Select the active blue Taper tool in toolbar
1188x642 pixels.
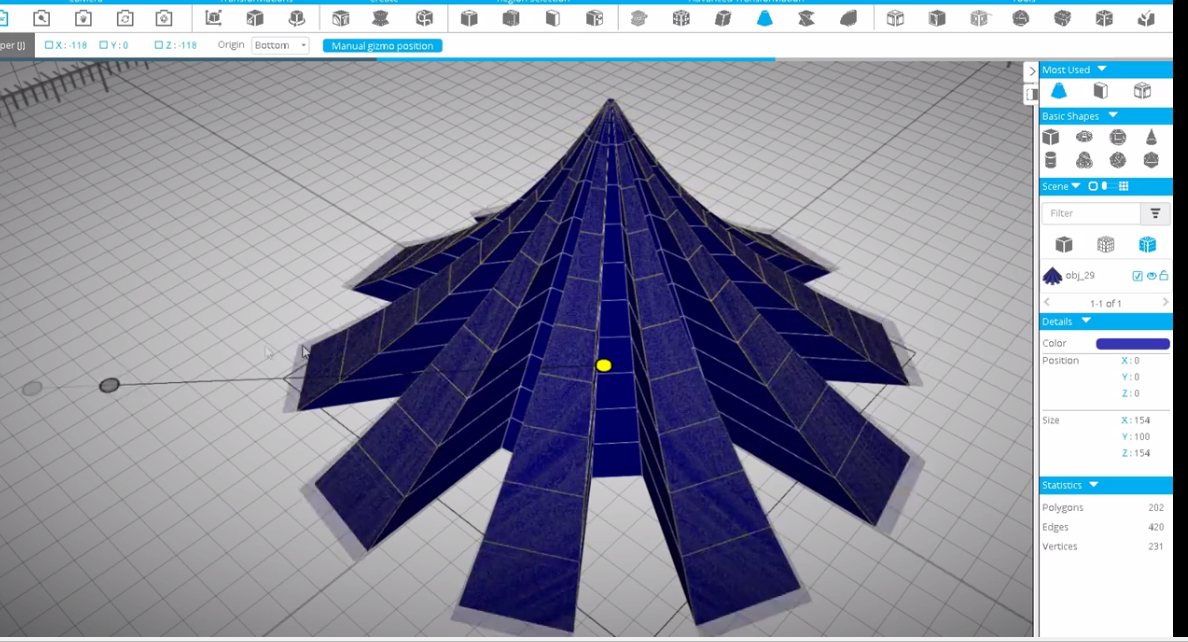(x=764, y=18)
